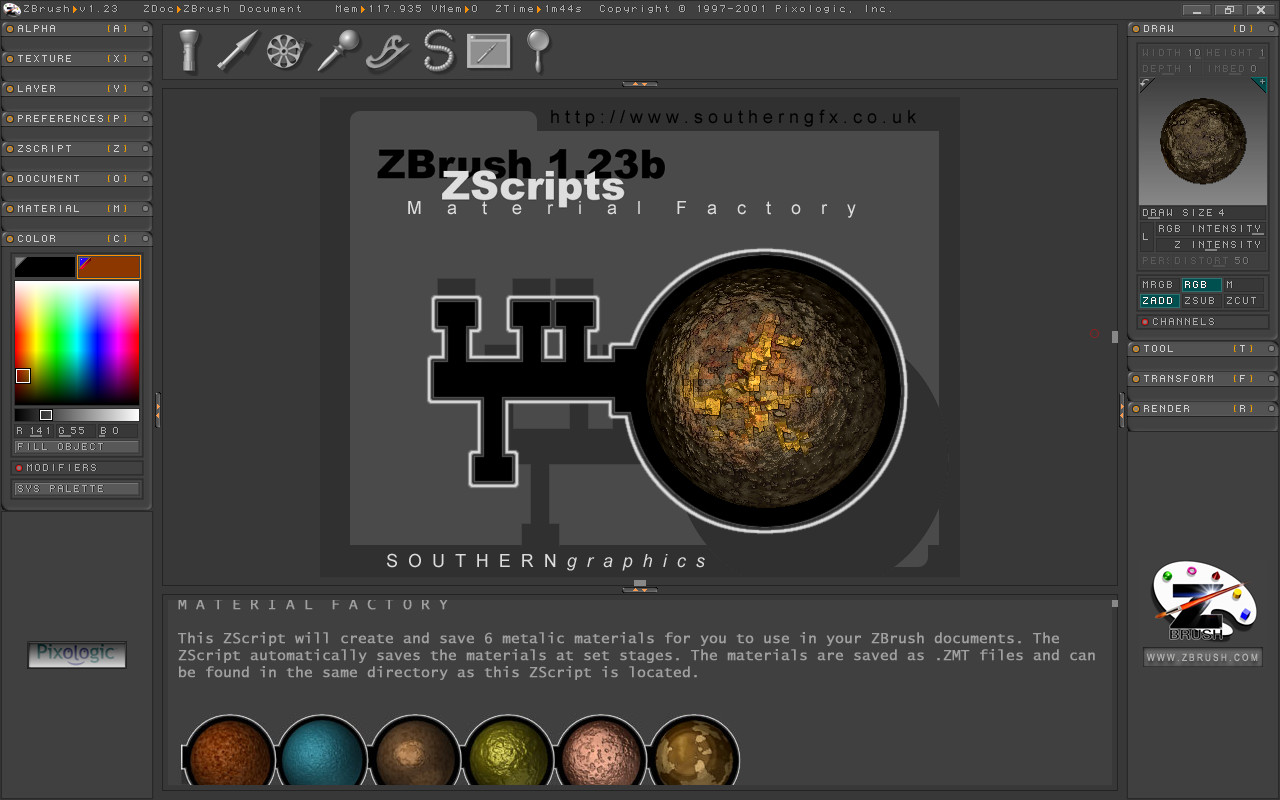
Task: Click the window-with-pen icon in the top shelf
Action: [488, 51]
